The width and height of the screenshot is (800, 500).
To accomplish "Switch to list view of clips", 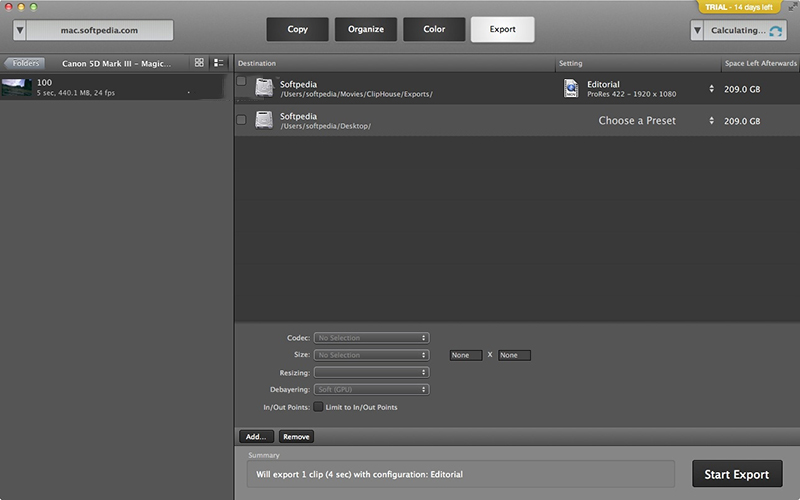I will pos(218,62).
